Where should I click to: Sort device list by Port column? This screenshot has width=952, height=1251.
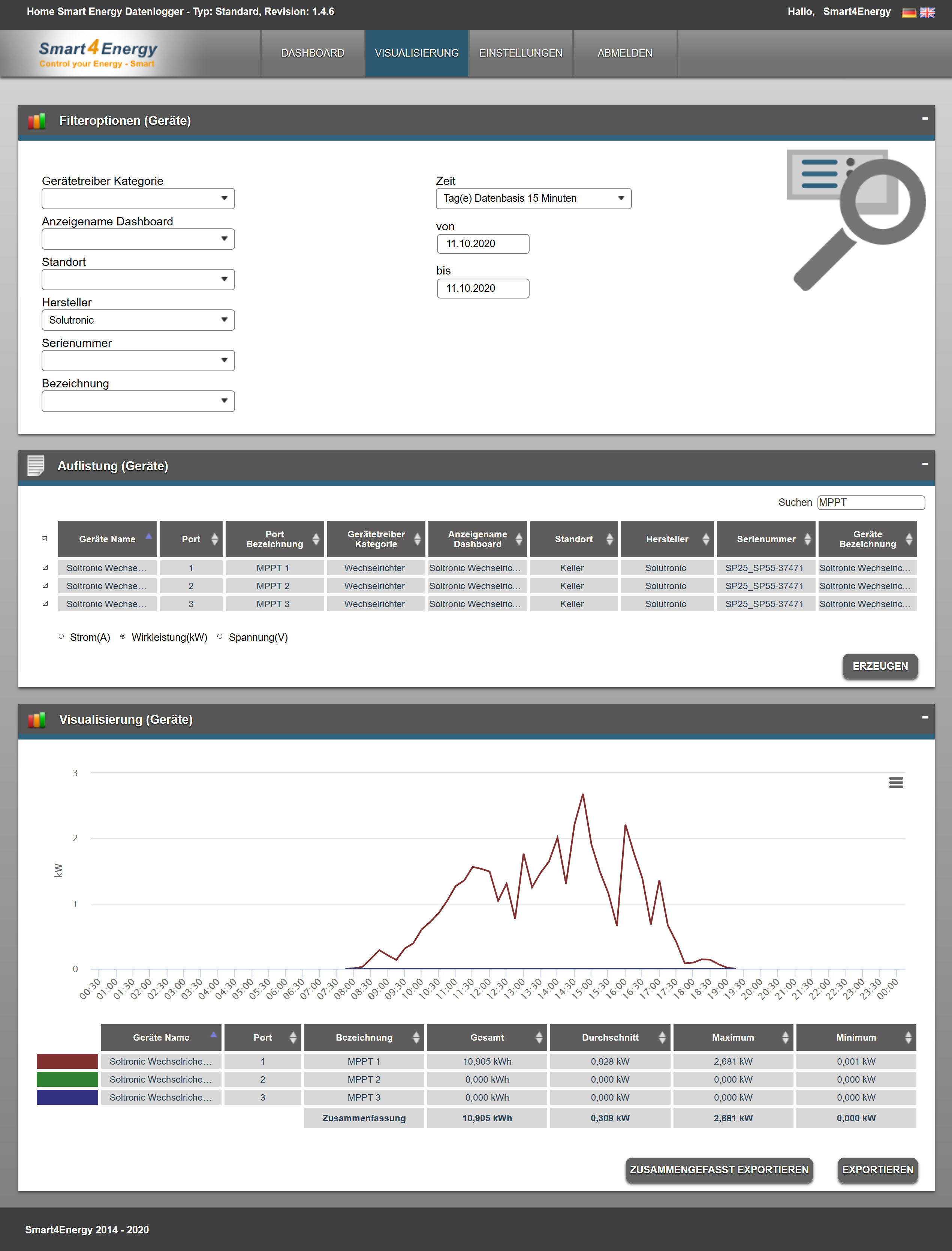[x=191, y=538]
